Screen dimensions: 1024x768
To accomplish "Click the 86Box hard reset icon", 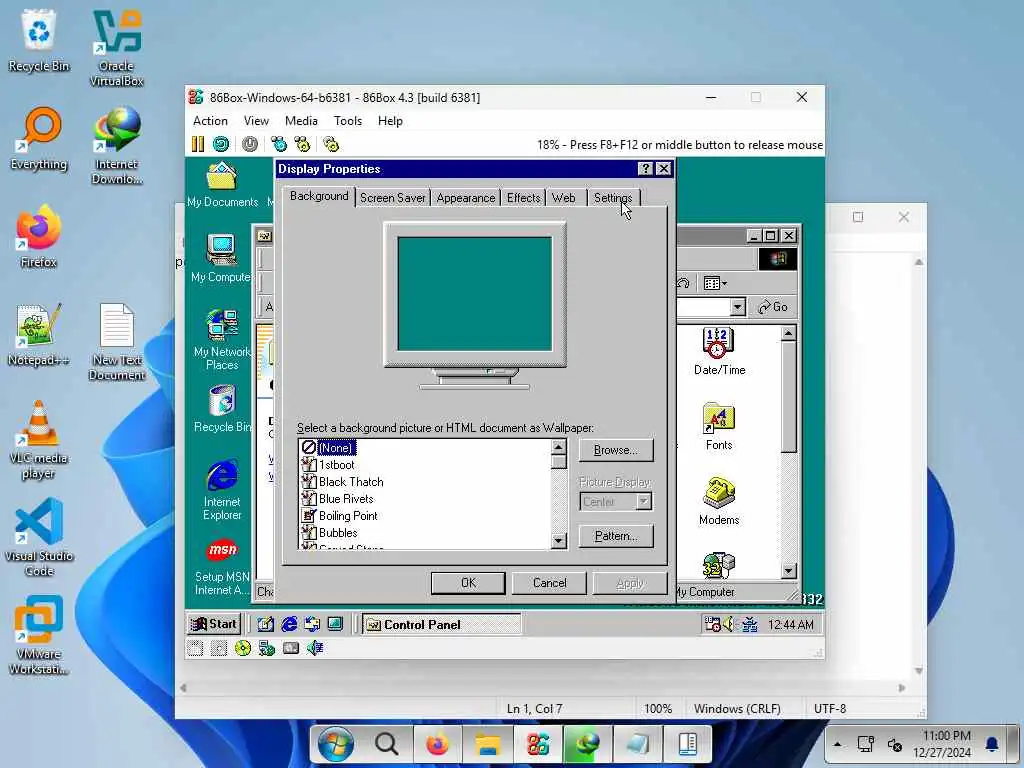I will pyautogui.click(x=221, y=144).
